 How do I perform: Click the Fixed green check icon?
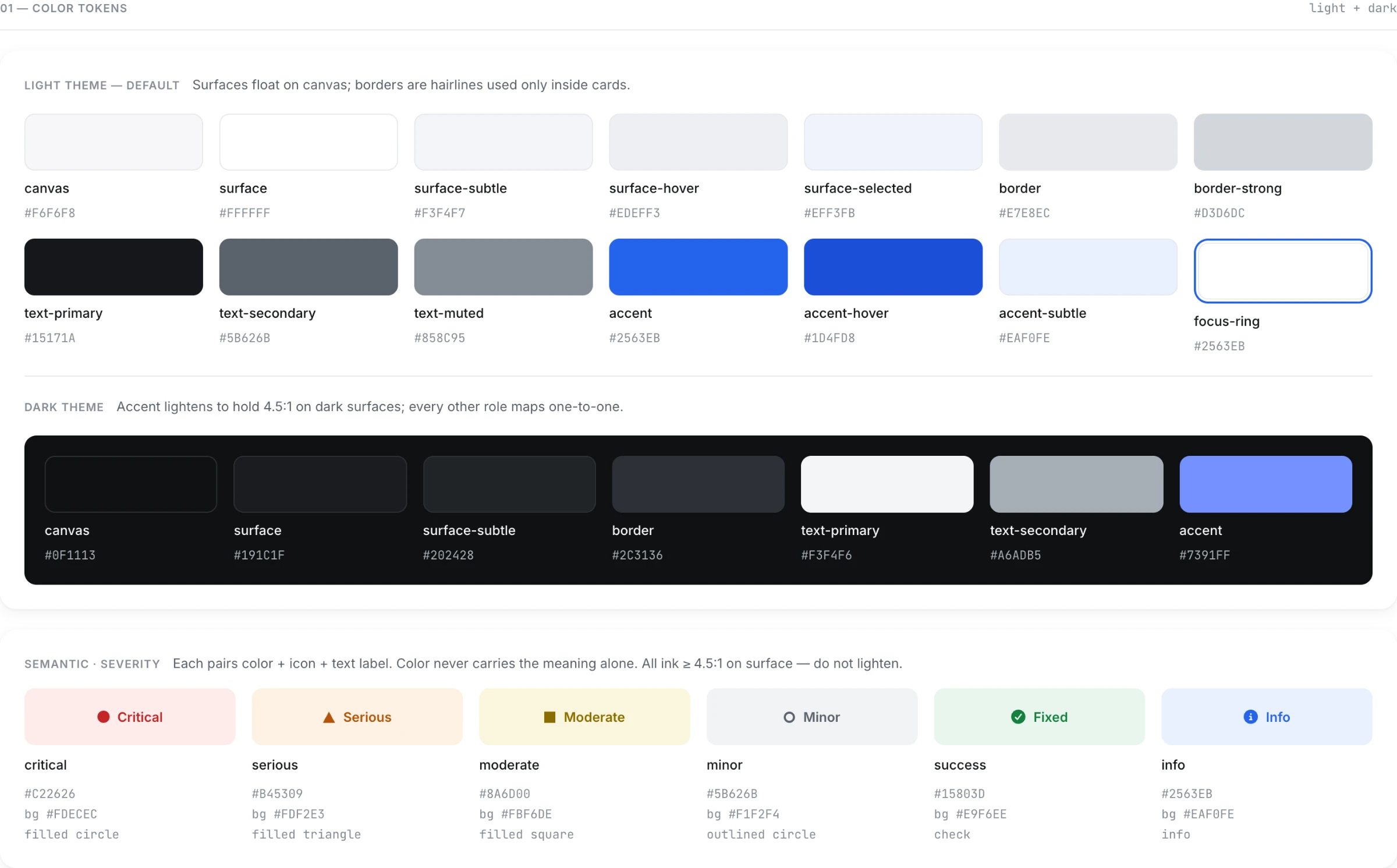click(1018, 717)
